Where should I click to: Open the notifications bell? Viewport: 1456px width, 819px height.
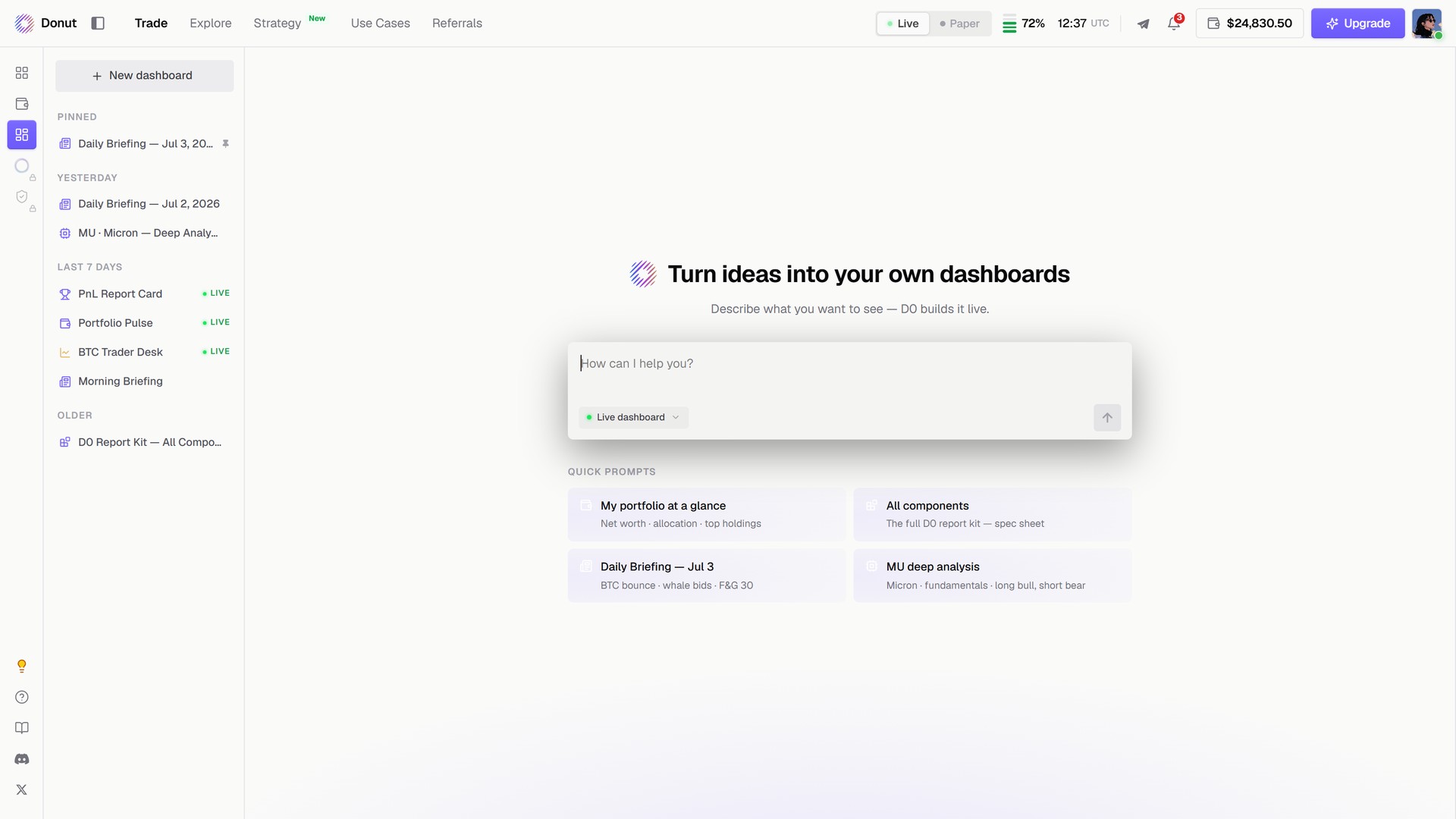tap(1174, 24)
